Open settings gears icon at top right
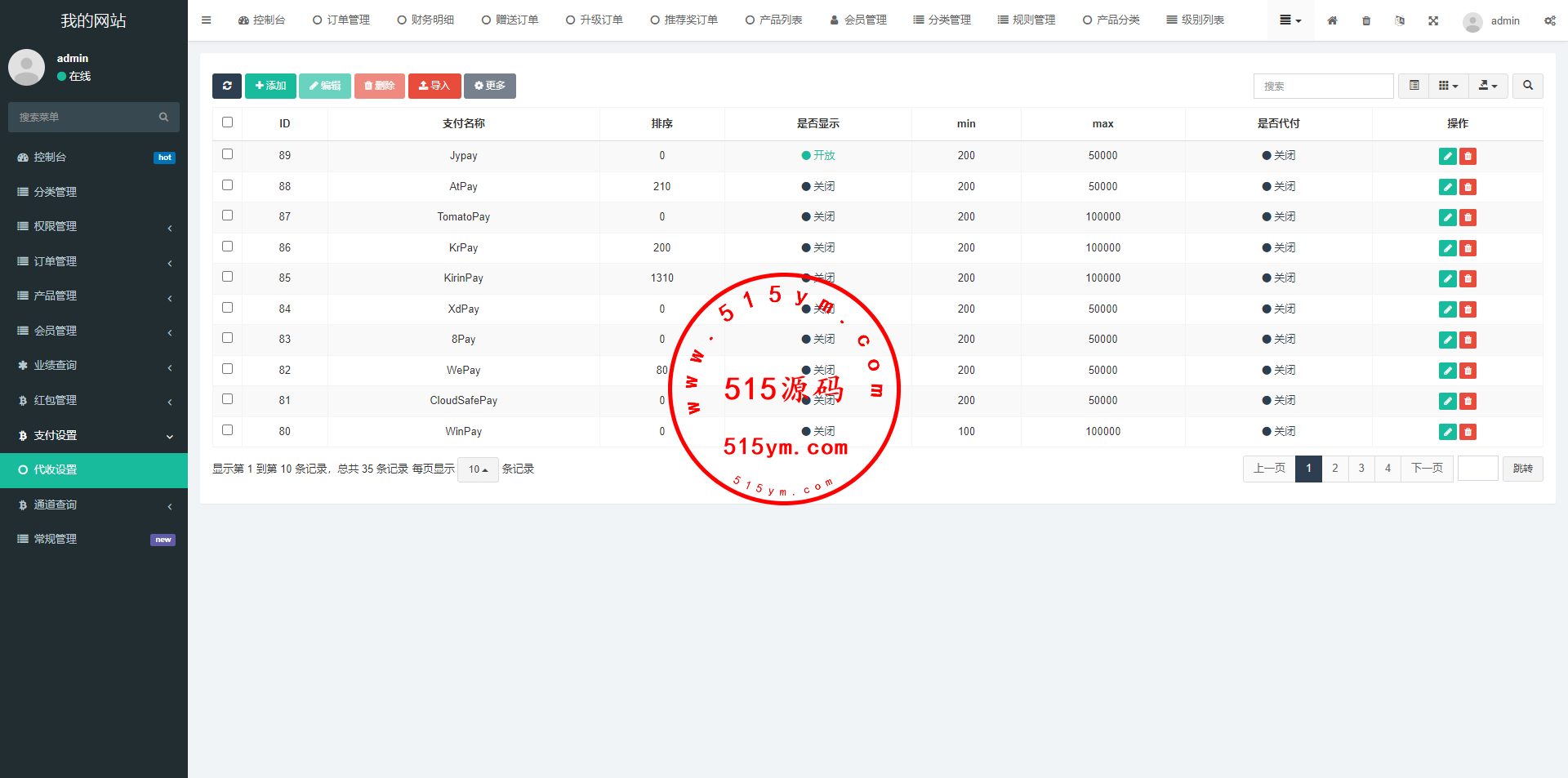Image resolution: width=1568 pixels, height=778 pixels. pyautogui.click(x=1549, y=20)
